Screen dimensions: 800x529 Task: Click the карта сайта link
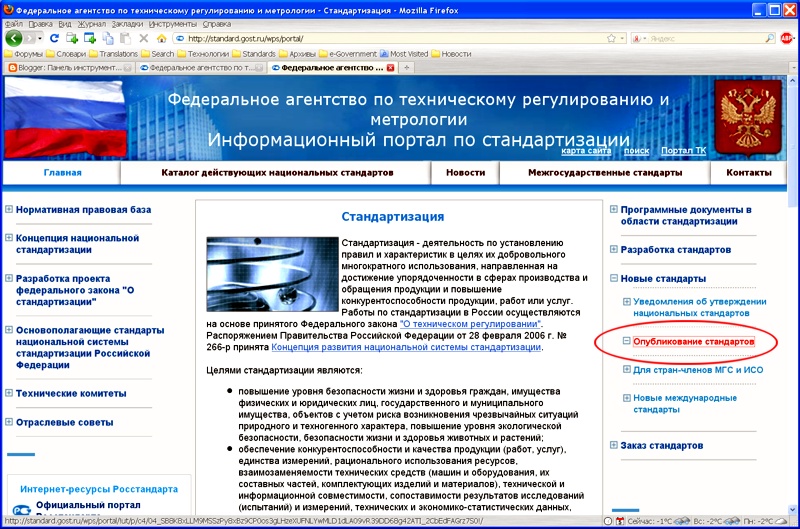pyautogui.click(x=586, y=150)
